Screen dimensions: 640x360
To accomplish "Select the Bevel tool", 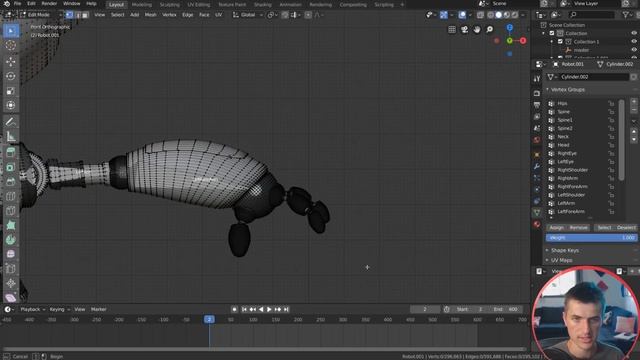I will point(11,182).
